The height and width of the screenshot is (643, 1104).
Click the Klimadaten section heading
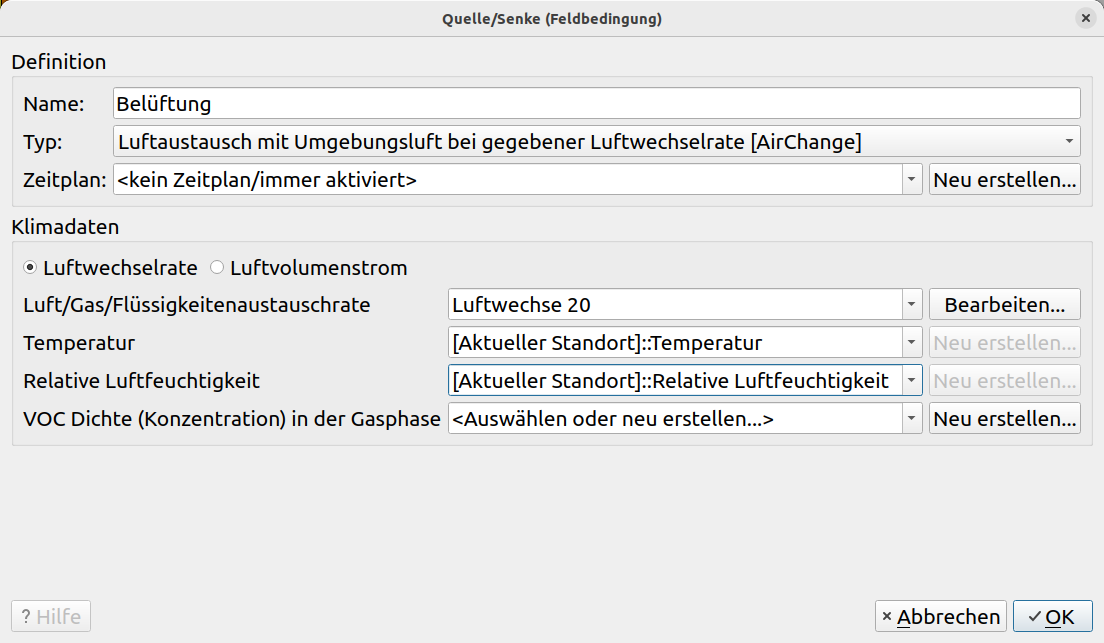coord(65,227)
